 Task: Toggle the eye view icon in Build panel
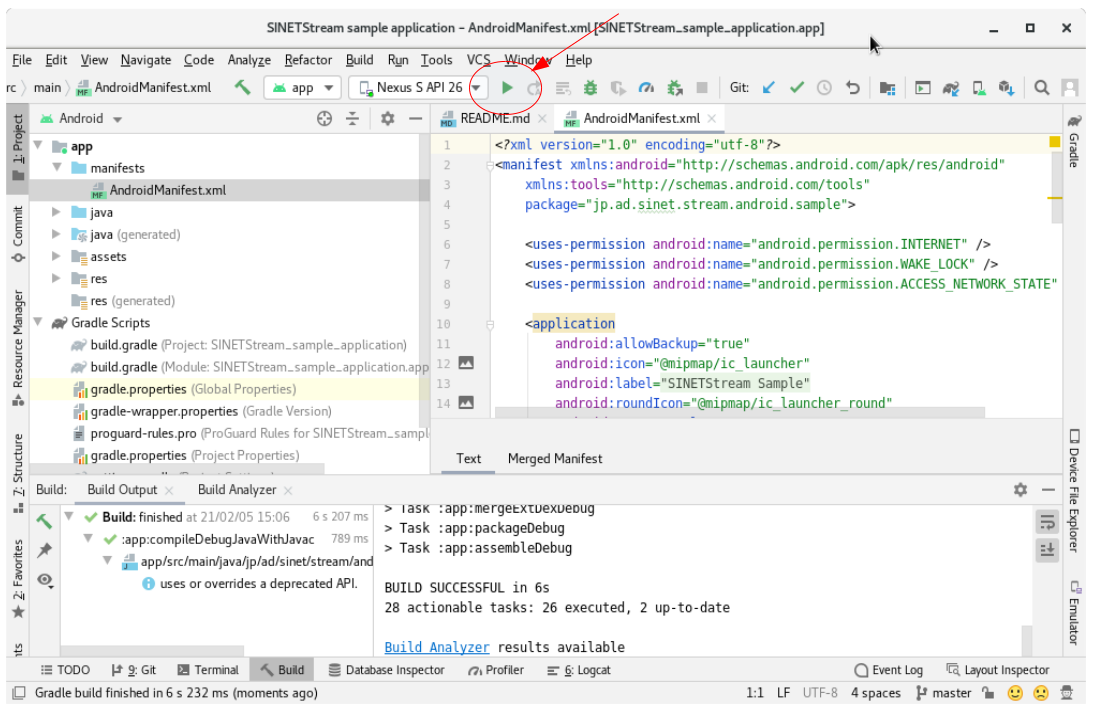pos(45,580)
